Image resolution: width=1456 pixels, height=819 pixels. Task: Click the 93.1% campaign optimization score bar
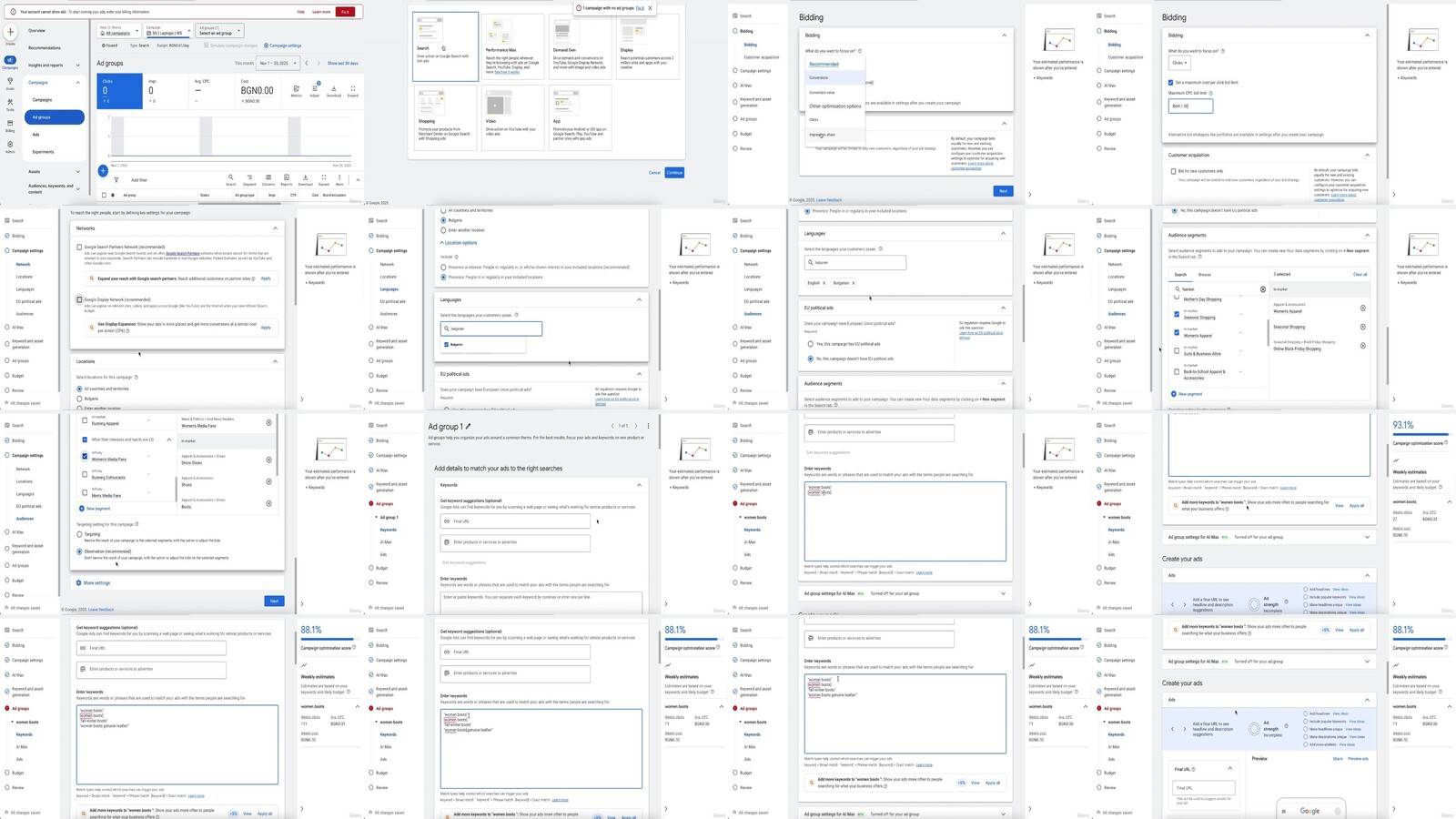[1421, 434]
